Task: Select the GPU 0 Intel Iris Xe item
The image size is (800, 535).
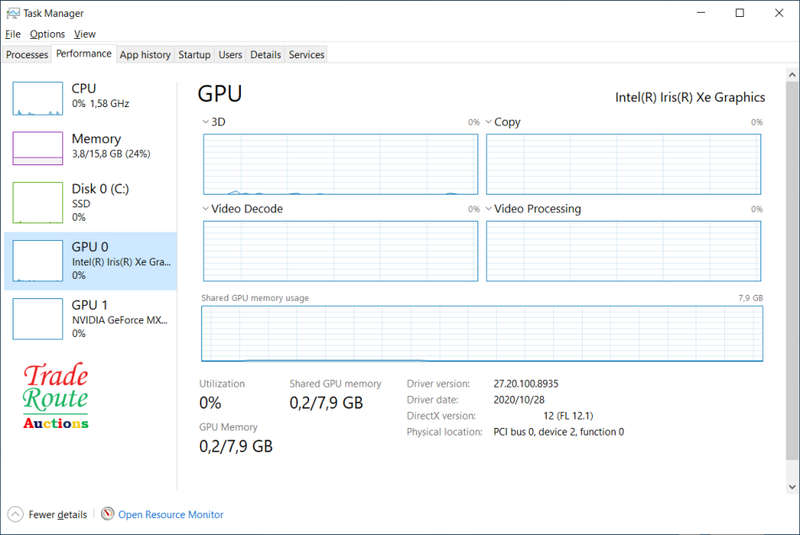Action: [91, 261]
